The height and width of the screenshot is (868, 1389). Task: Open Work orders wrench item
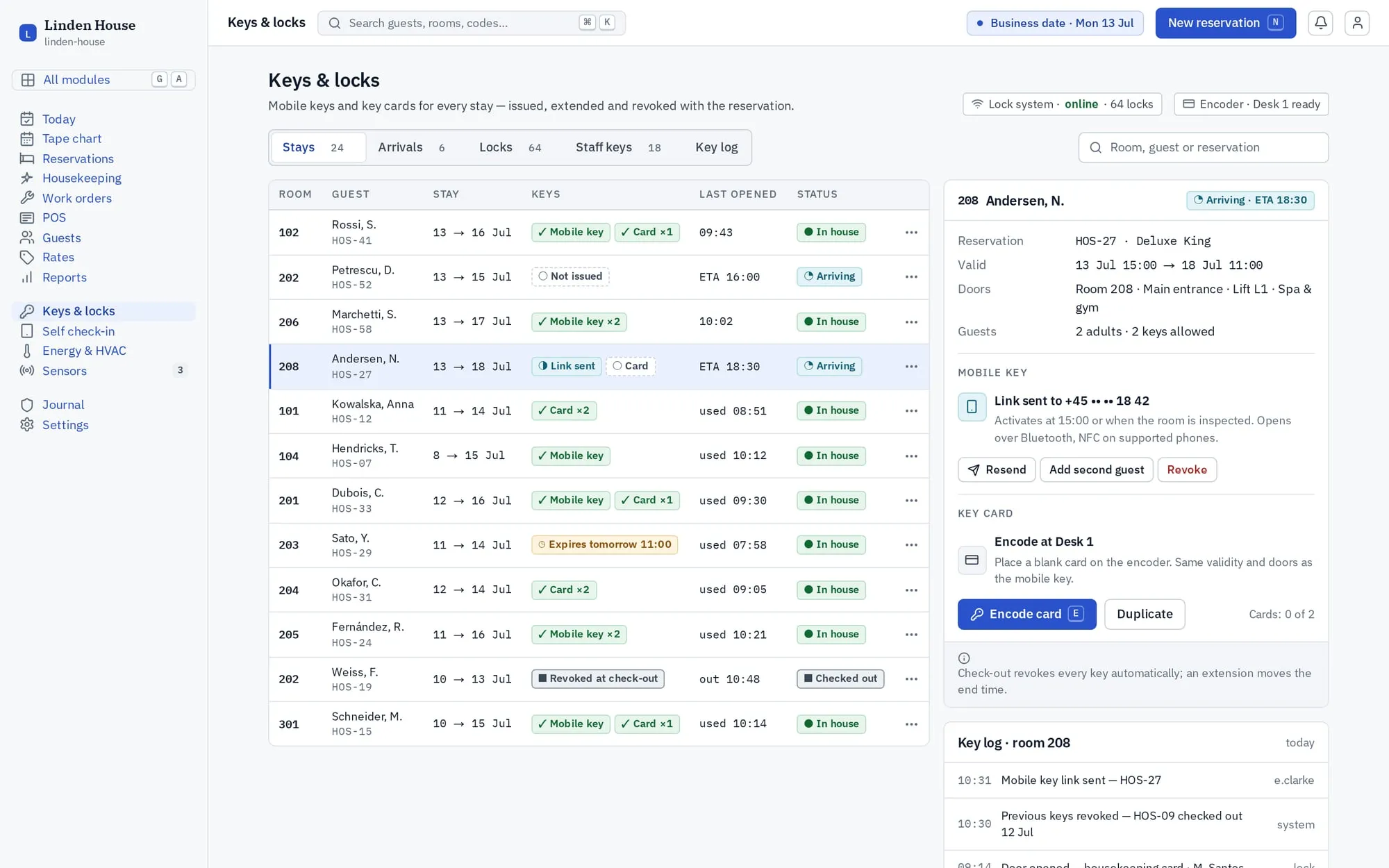pyautogui.click(x=103, y=199)
